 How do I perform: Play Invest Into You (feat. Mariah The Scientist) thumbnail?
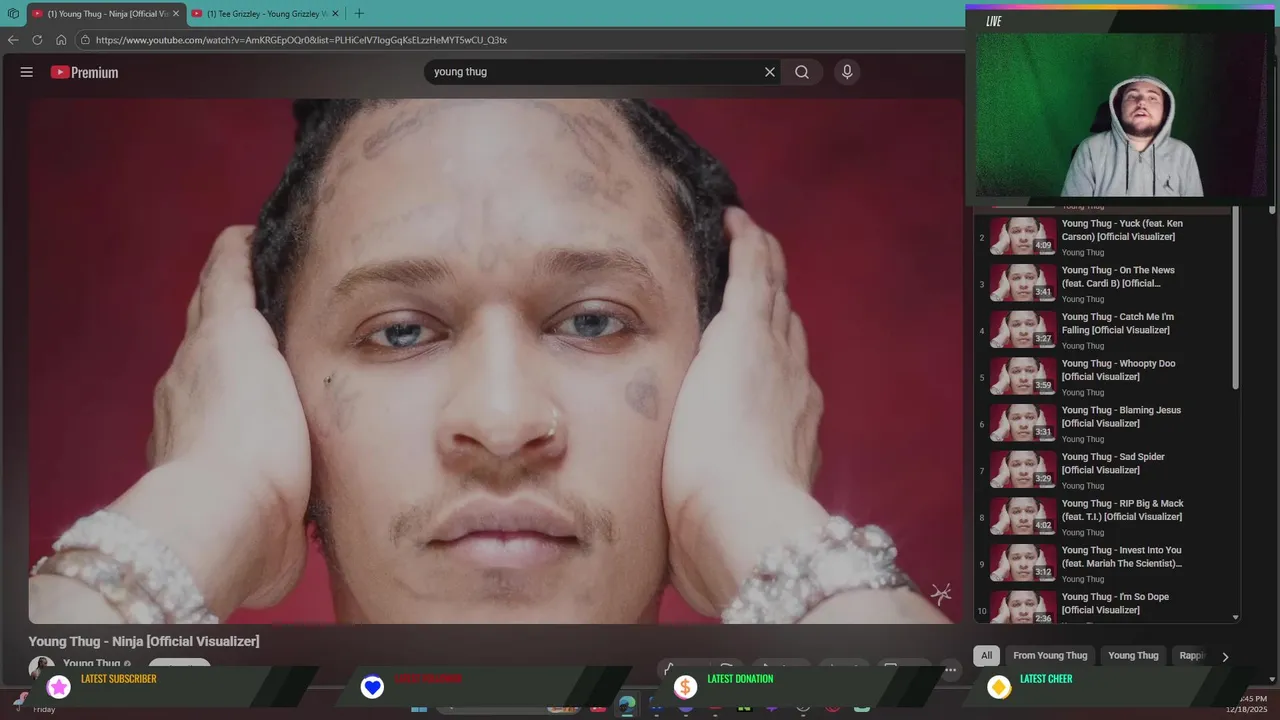click(1023, 564)
